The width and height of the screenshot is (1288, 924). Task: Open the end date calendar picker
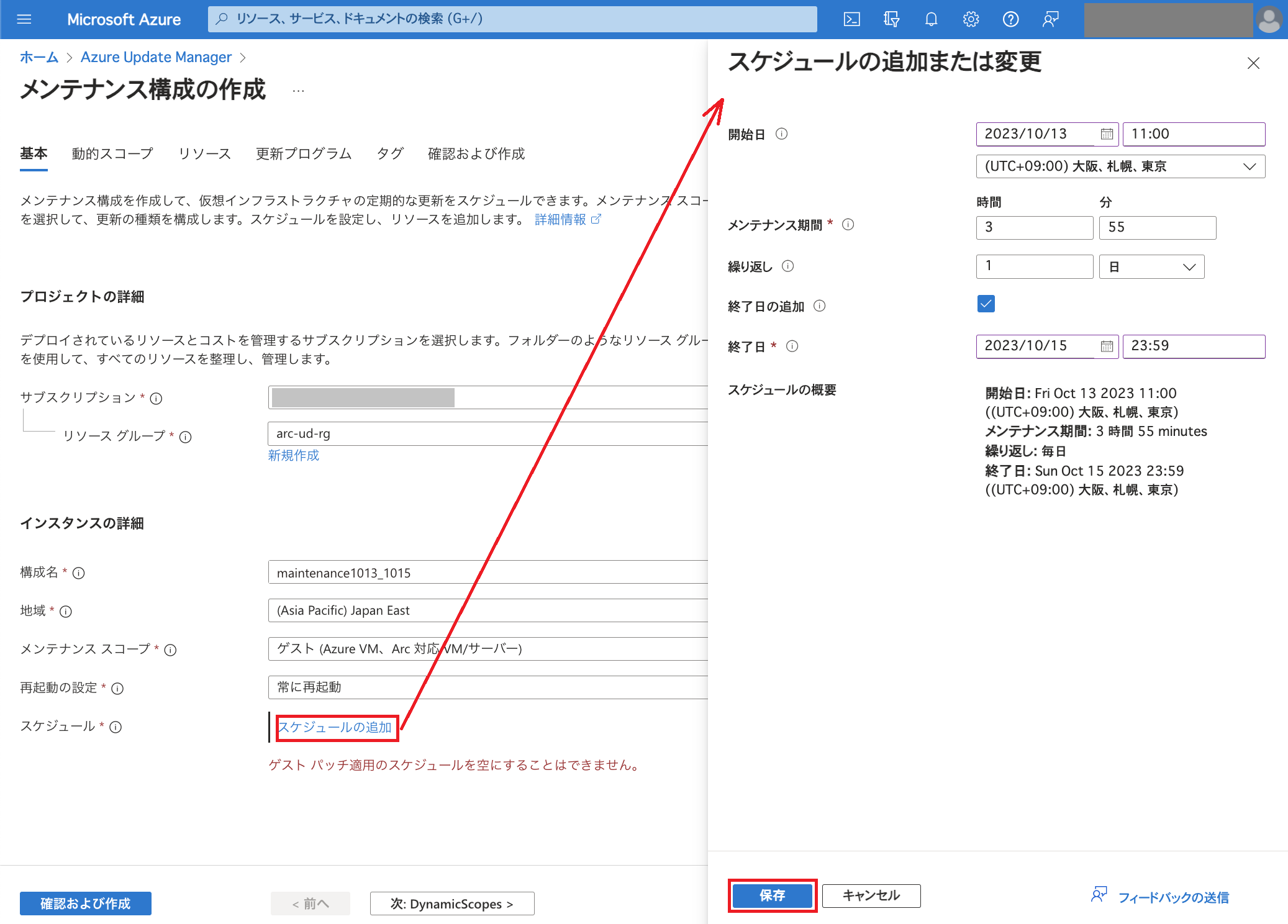click(x=1107, y=346)
